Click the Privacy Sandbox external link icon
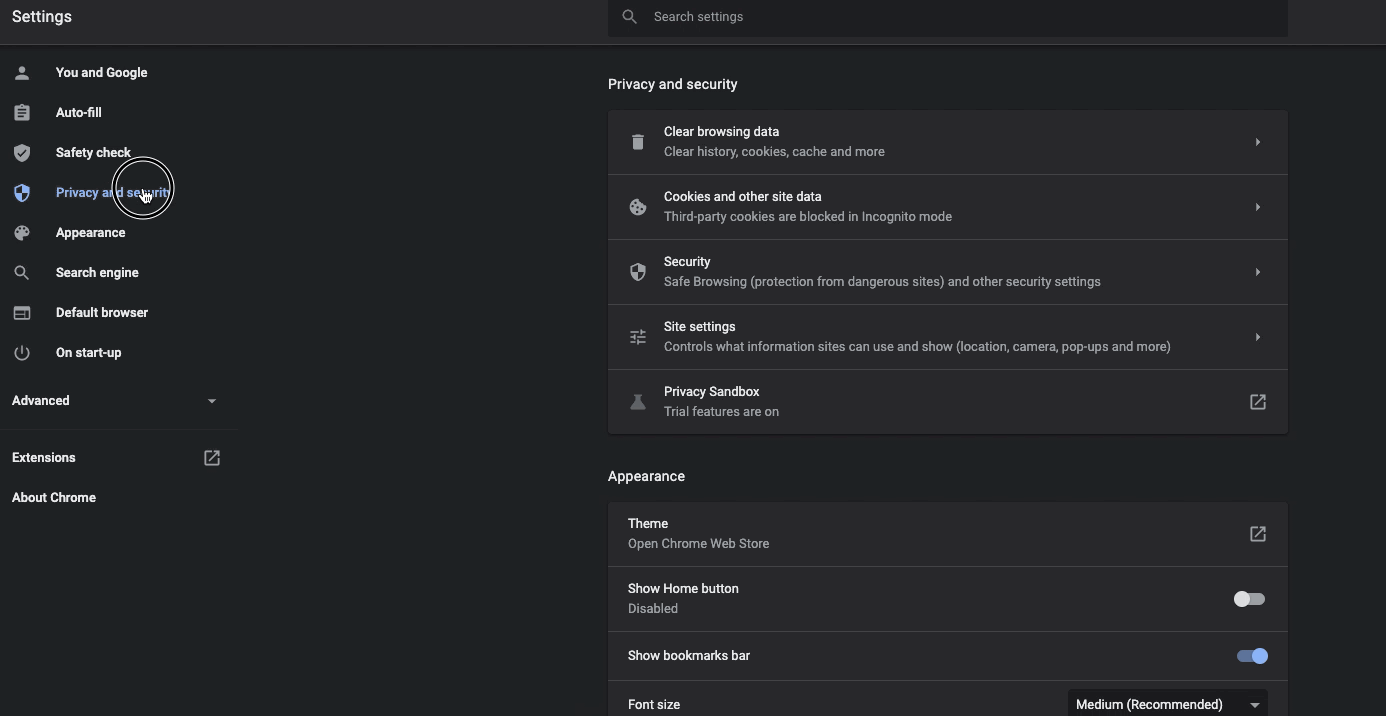 1258,402
